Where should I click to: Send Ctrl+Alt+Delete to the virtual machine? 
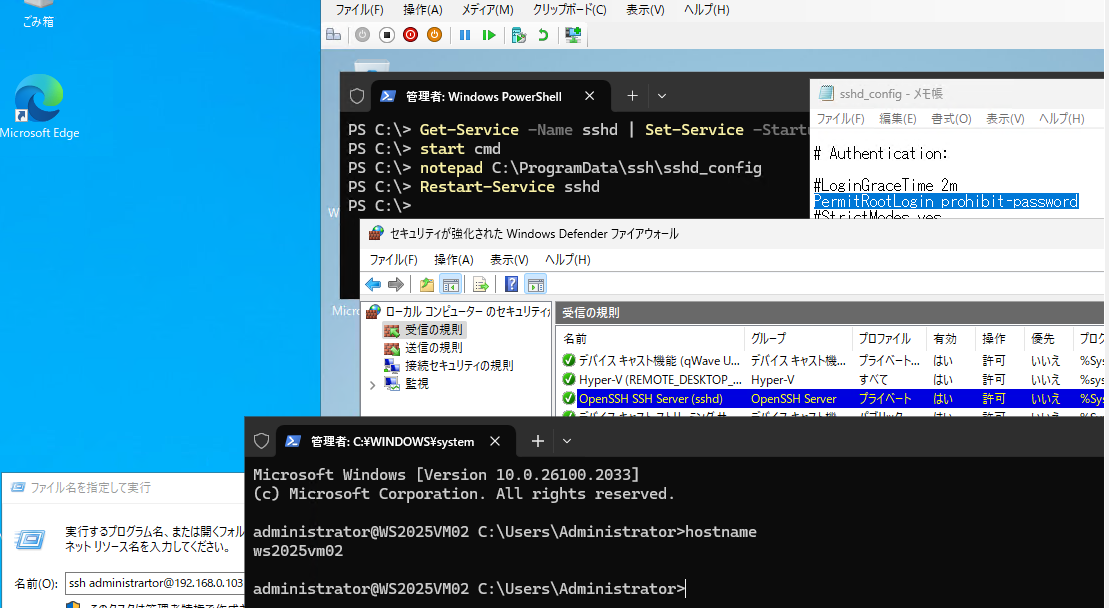pyautogui.click(x=334, y=34)
